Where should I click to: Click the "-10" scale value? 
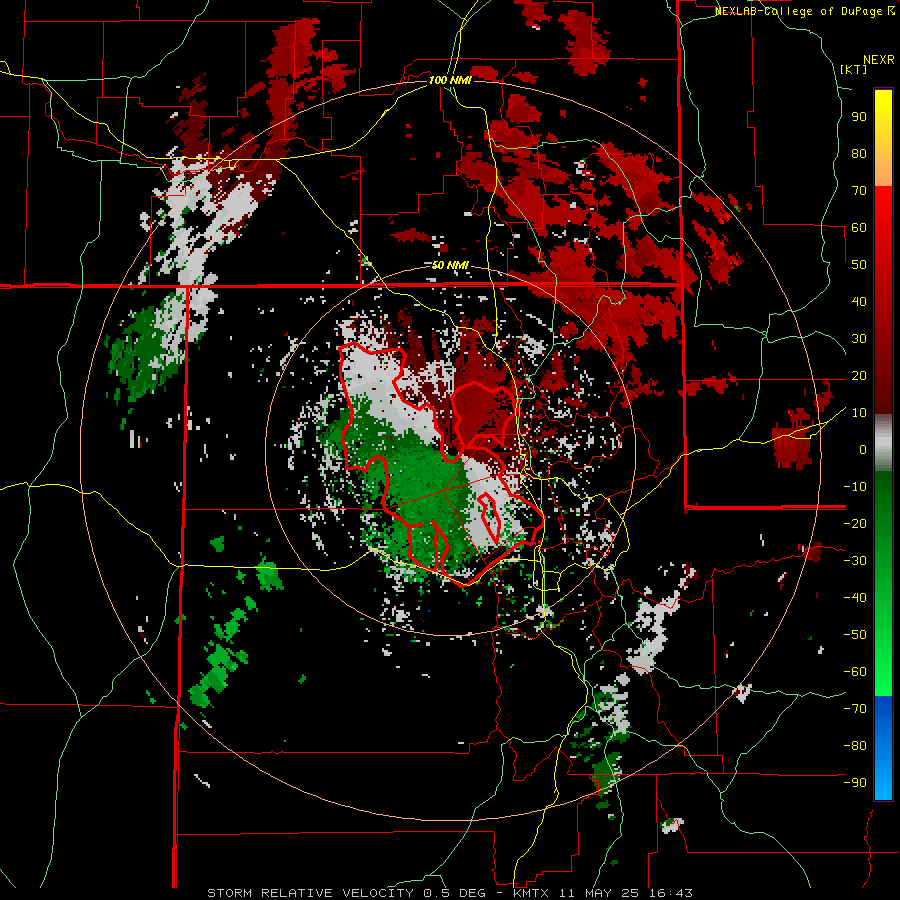click(855, 487)
